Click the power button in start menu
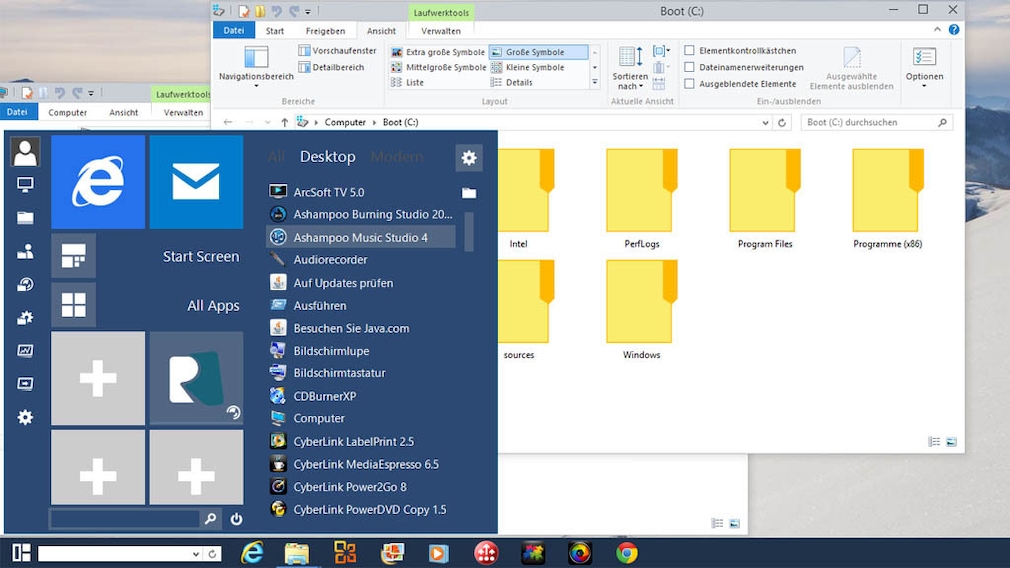 pos(236,519)
